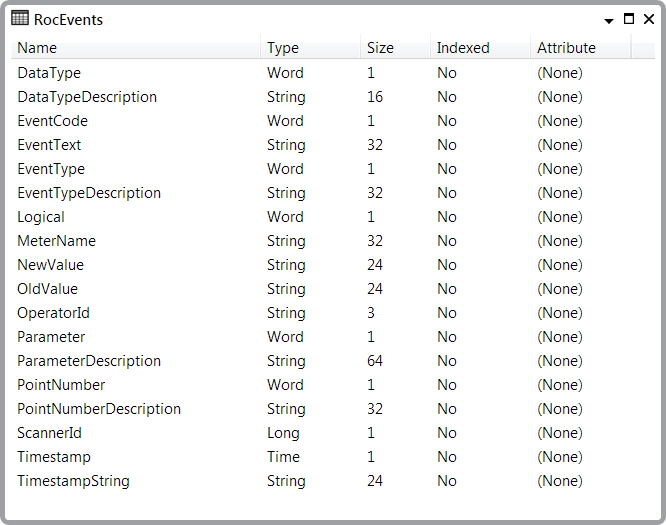This screenshot has width=666, height=525.
Task: Sort by the Type column header
Action: 310,48
